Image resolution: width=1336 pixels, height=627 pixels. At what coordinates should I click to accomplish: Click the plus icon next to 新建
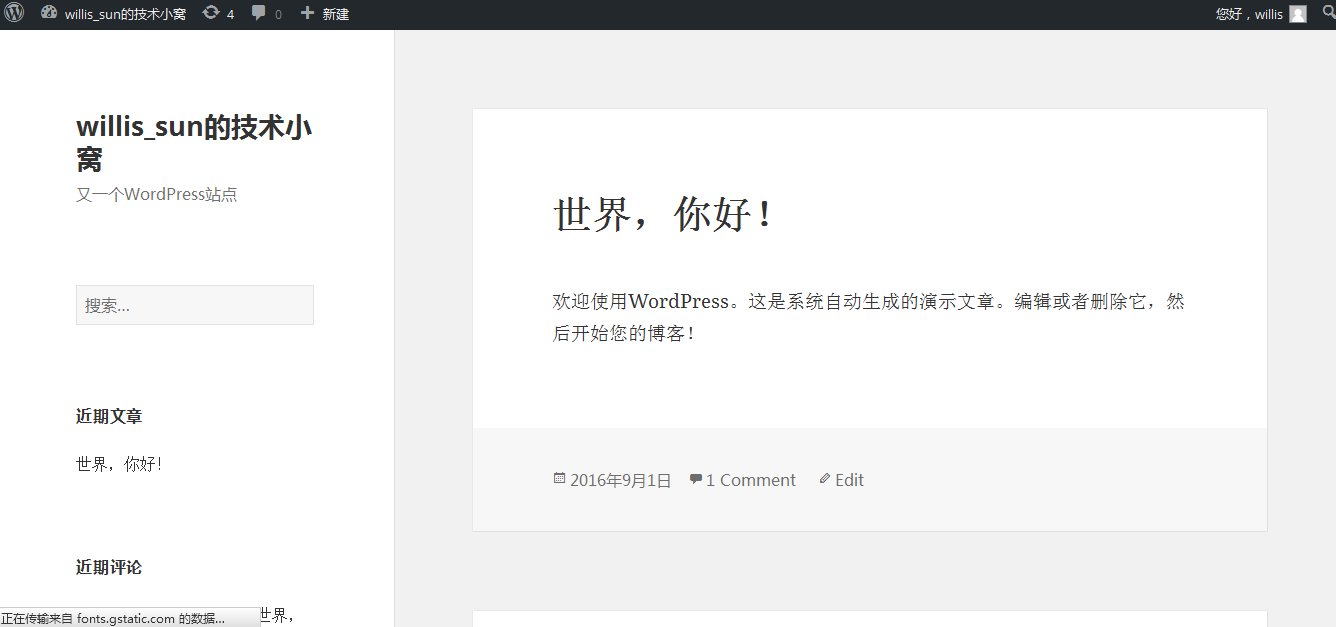[x=307, y=13]
